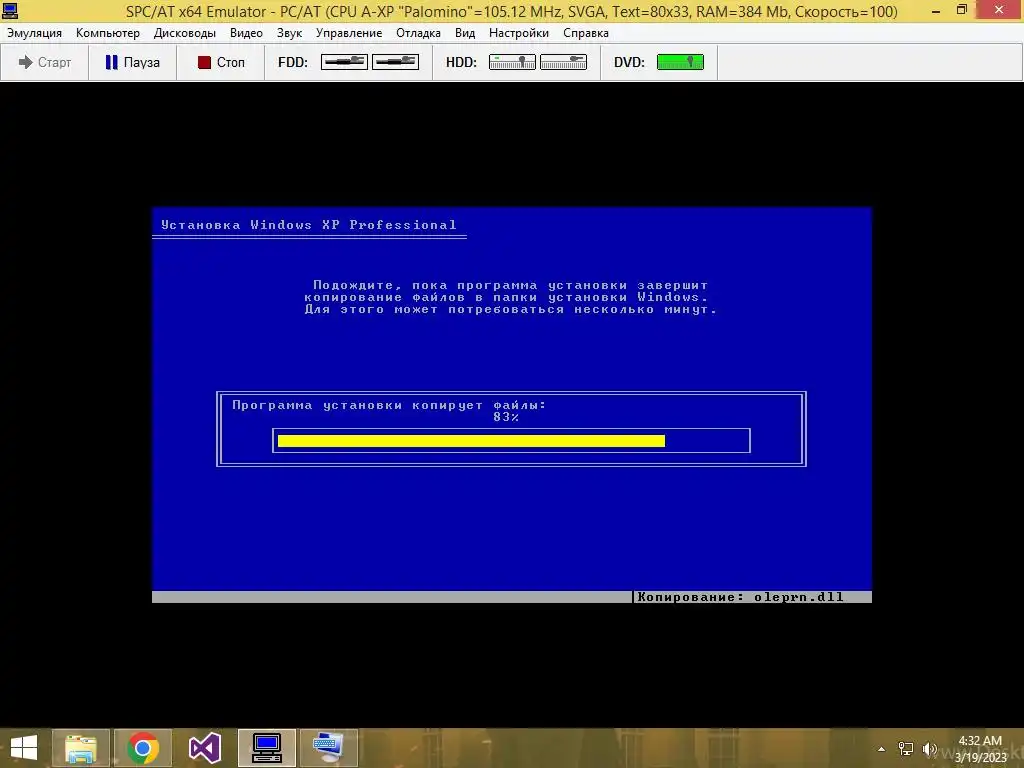1024x768 pixels.
Task: Open the Справка menu
Action: [586, 33]
